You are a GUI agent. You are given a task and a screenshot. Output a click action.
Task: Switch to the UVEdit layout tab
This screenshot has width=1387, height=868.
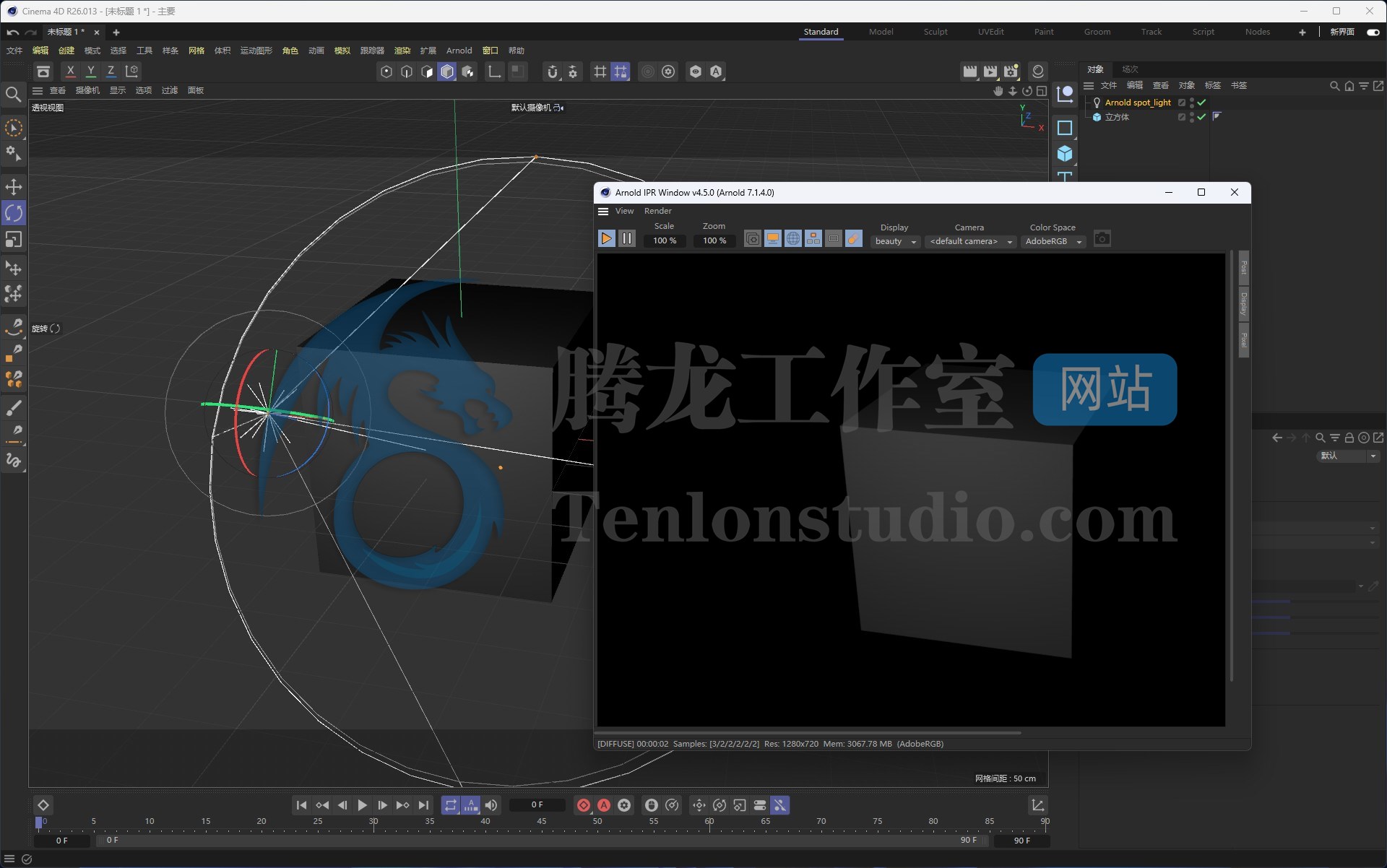990,32
